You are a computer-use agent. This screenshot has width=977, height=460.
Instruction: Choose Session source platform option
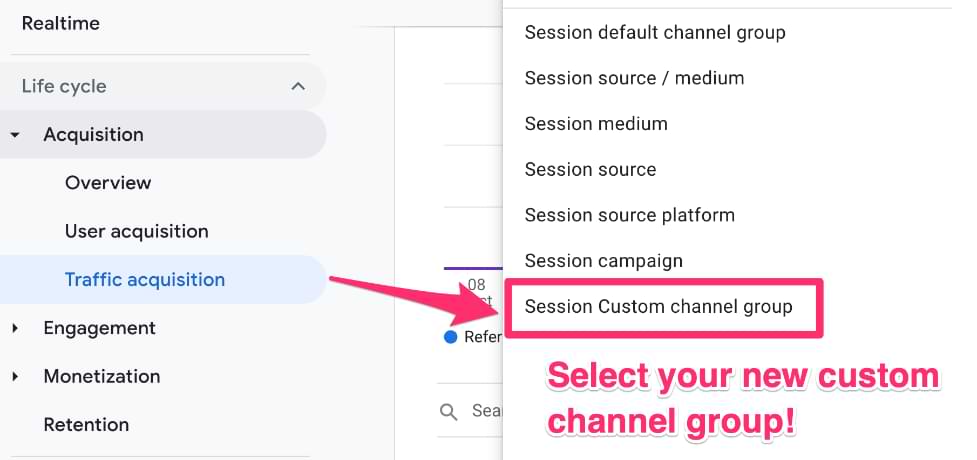629,215
